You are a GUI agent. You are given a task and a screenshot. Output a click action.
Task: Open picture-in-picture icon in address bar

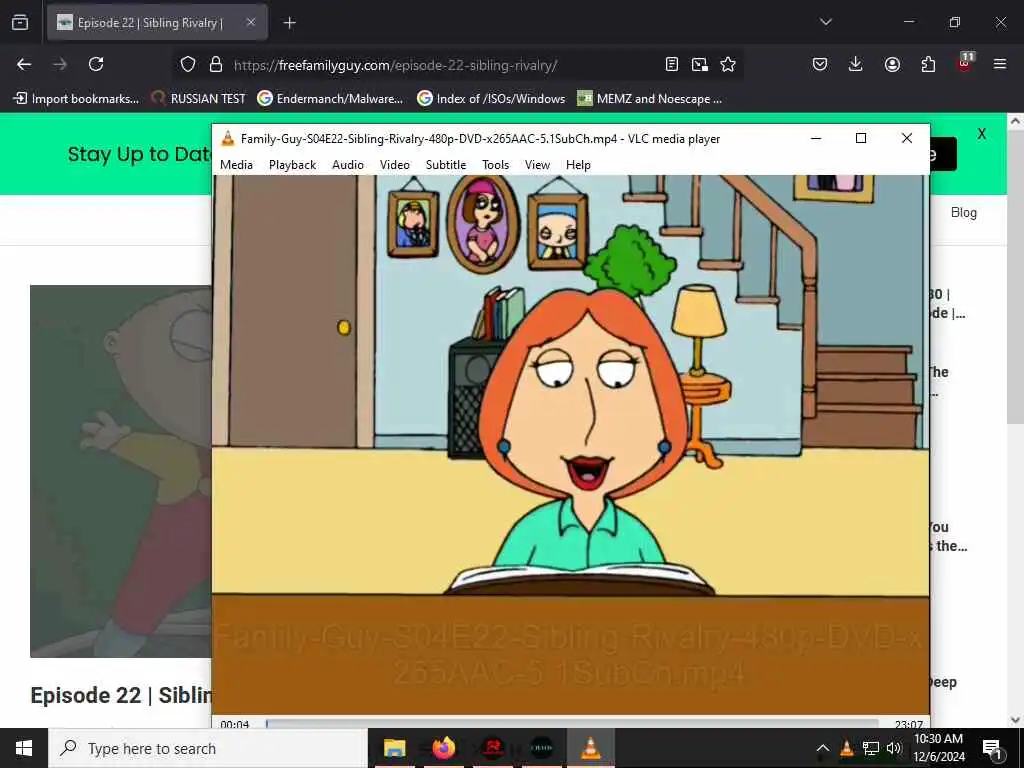click(x=699, y=64)
